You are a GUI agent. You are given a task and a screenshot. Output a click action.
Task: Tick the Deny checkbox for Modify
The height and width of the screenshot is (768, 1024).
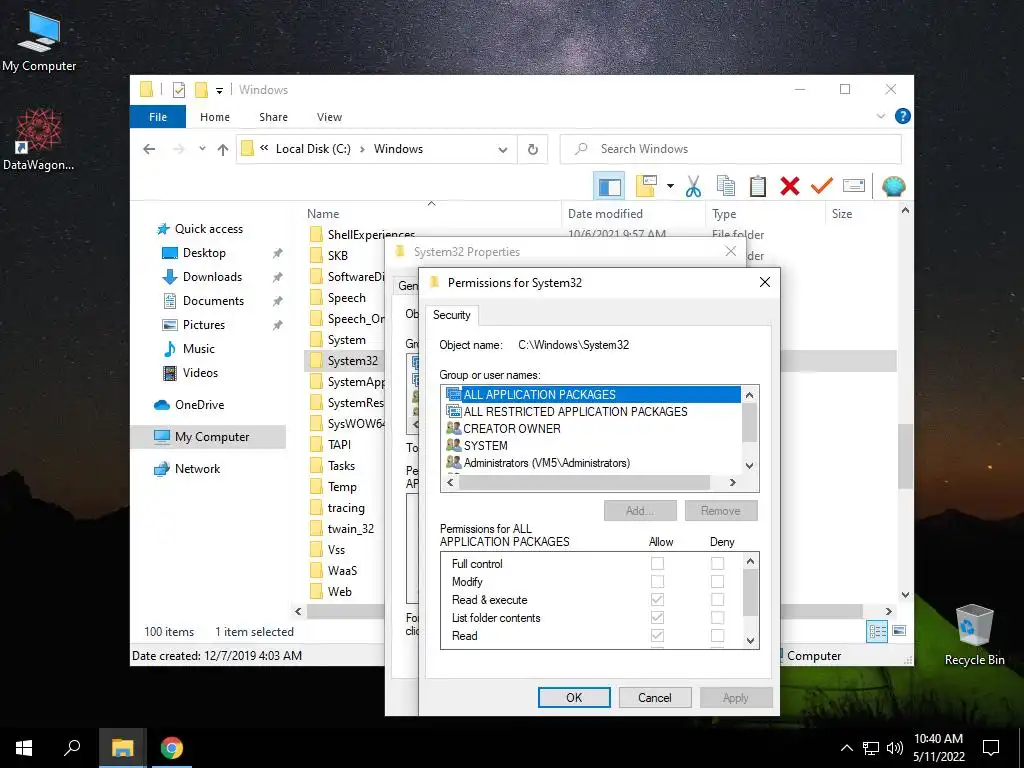[x=717, y=581]
